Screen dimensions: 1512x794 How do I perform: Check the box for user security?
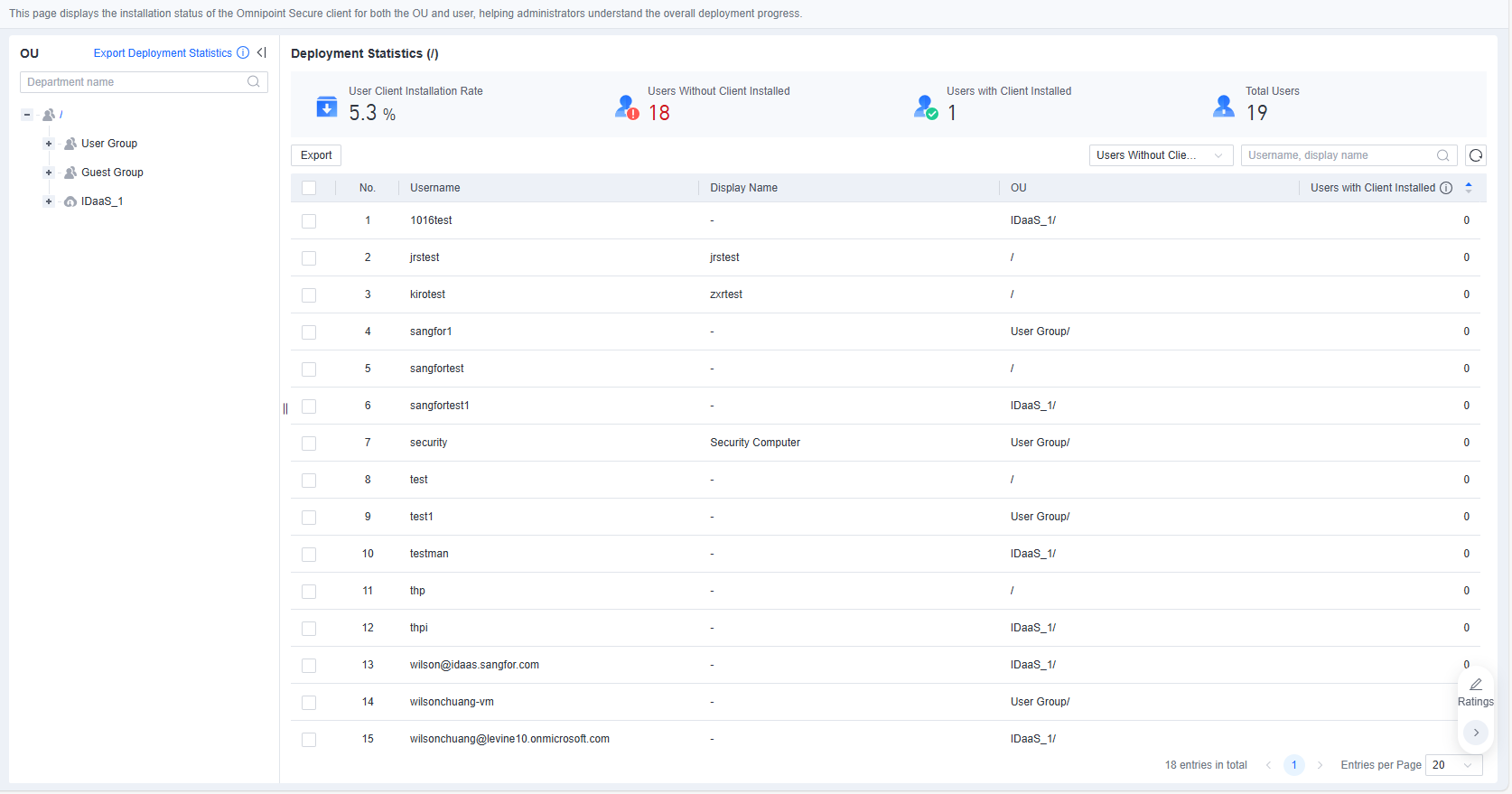pos(309,444)
